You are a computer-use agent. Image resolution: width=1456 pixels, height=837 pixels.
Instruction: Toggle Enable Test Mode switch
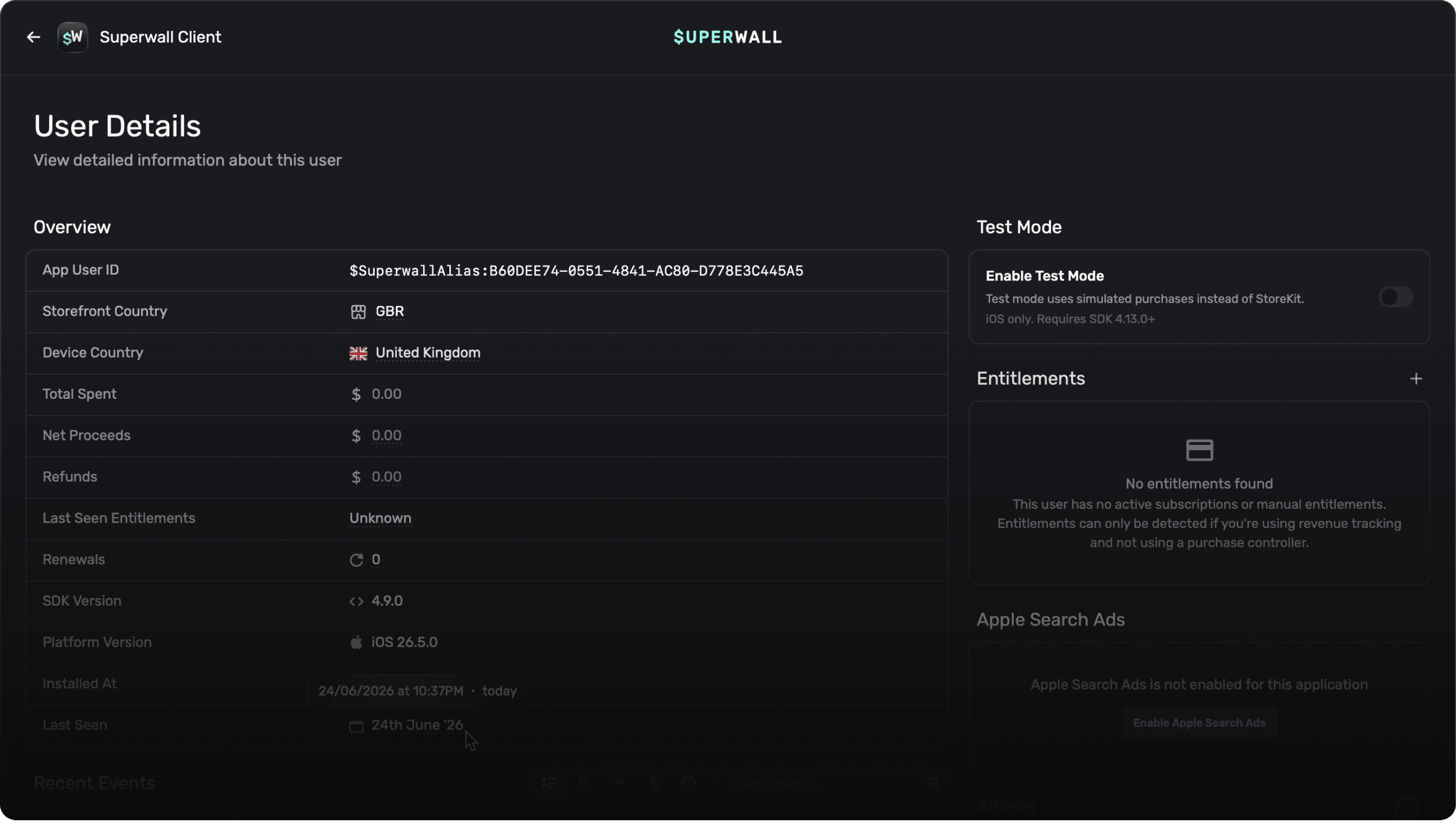1395,297
